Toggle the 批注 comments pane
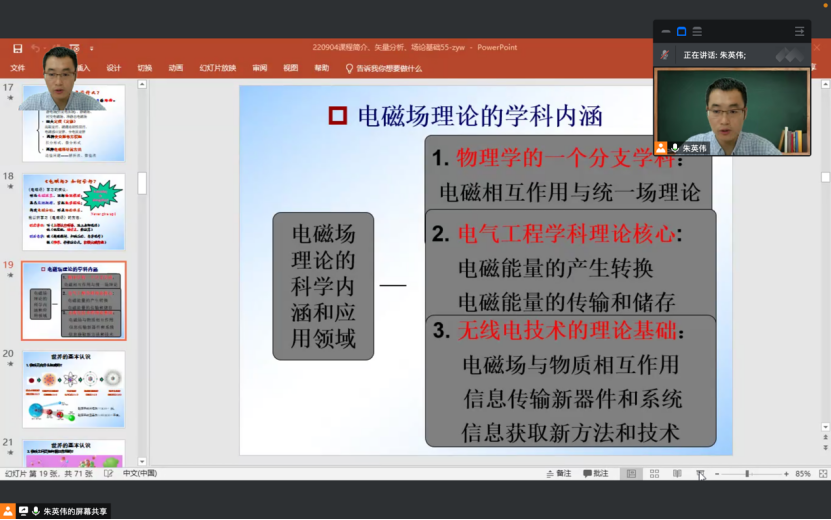The image size is (831, 520). pos(595,474)
